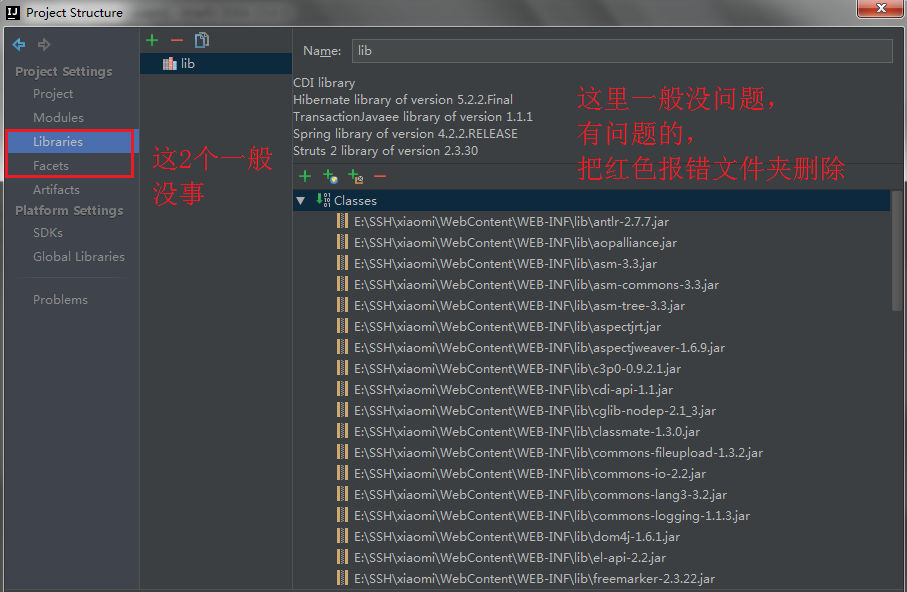This screenshot has height=592, width=907.
Task: Select the asm-3.3.jar entry
Action: [x=506, y=264]
